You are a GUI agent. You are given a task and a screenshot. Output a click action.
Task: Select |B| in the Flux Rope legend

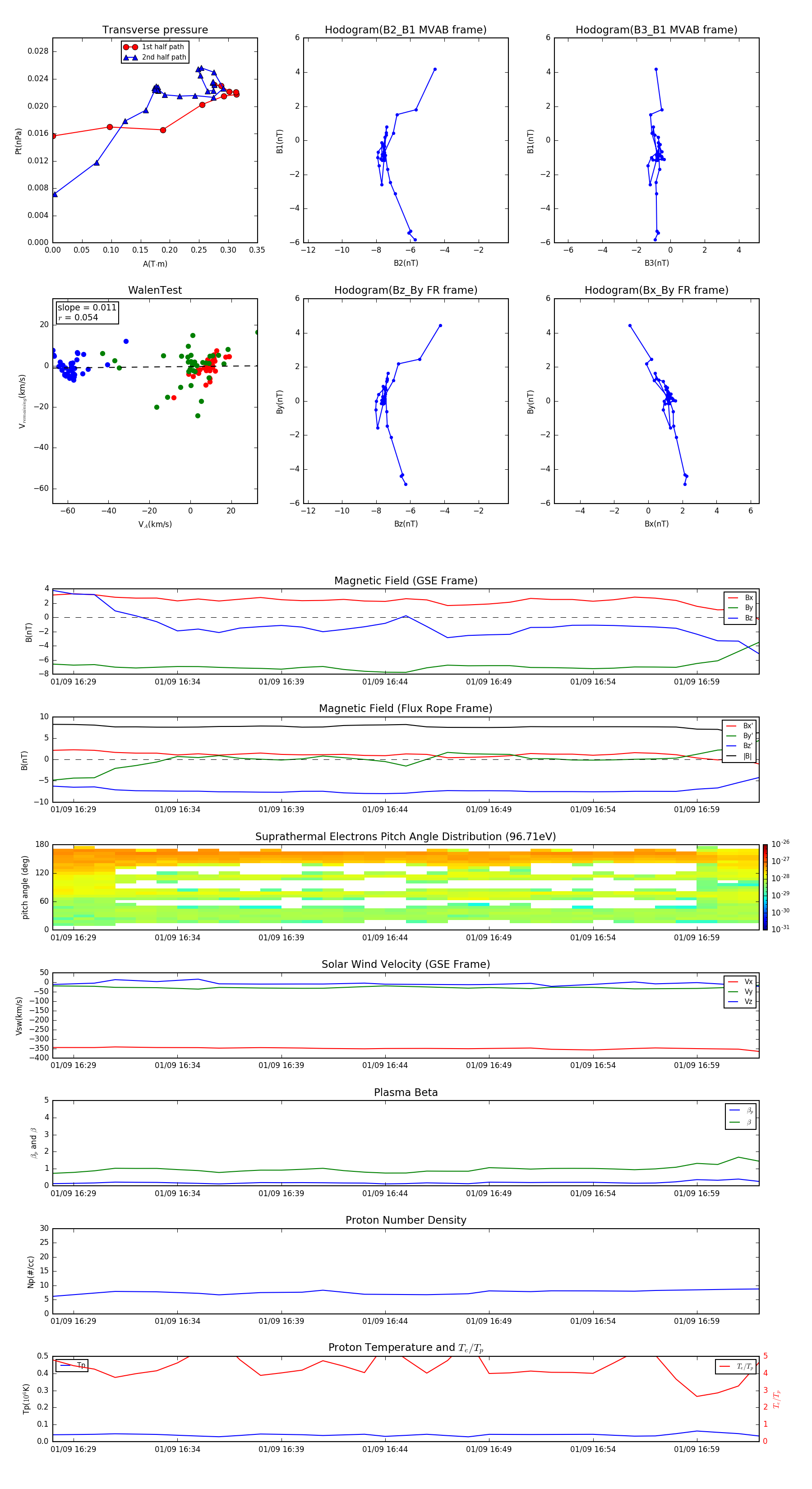pos(740,756)
